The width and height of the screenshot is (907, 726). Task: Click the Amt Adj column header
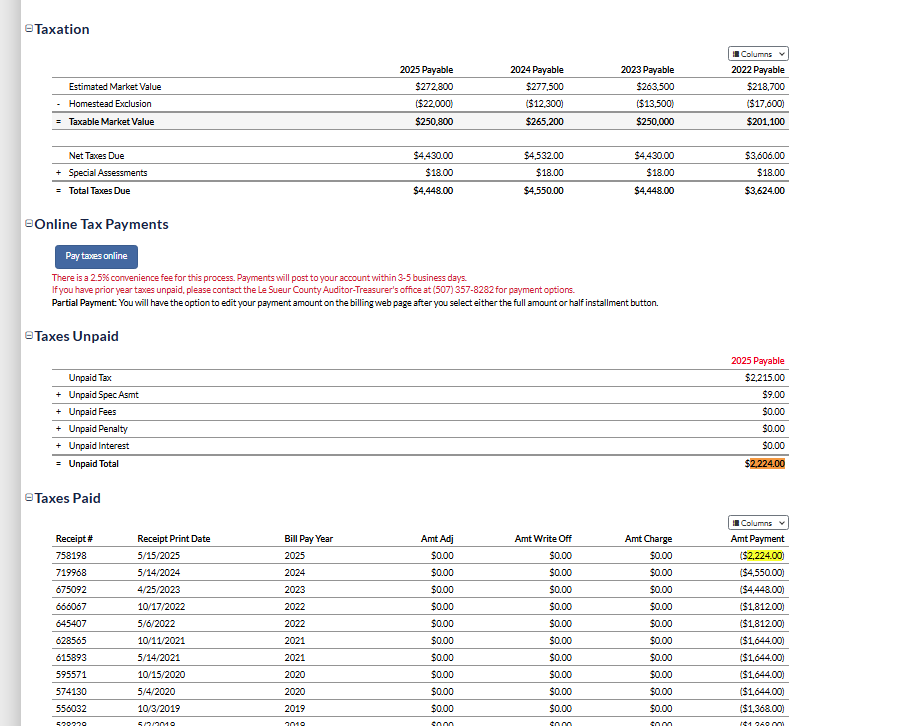pyautogui.click(x=437, y=539)
